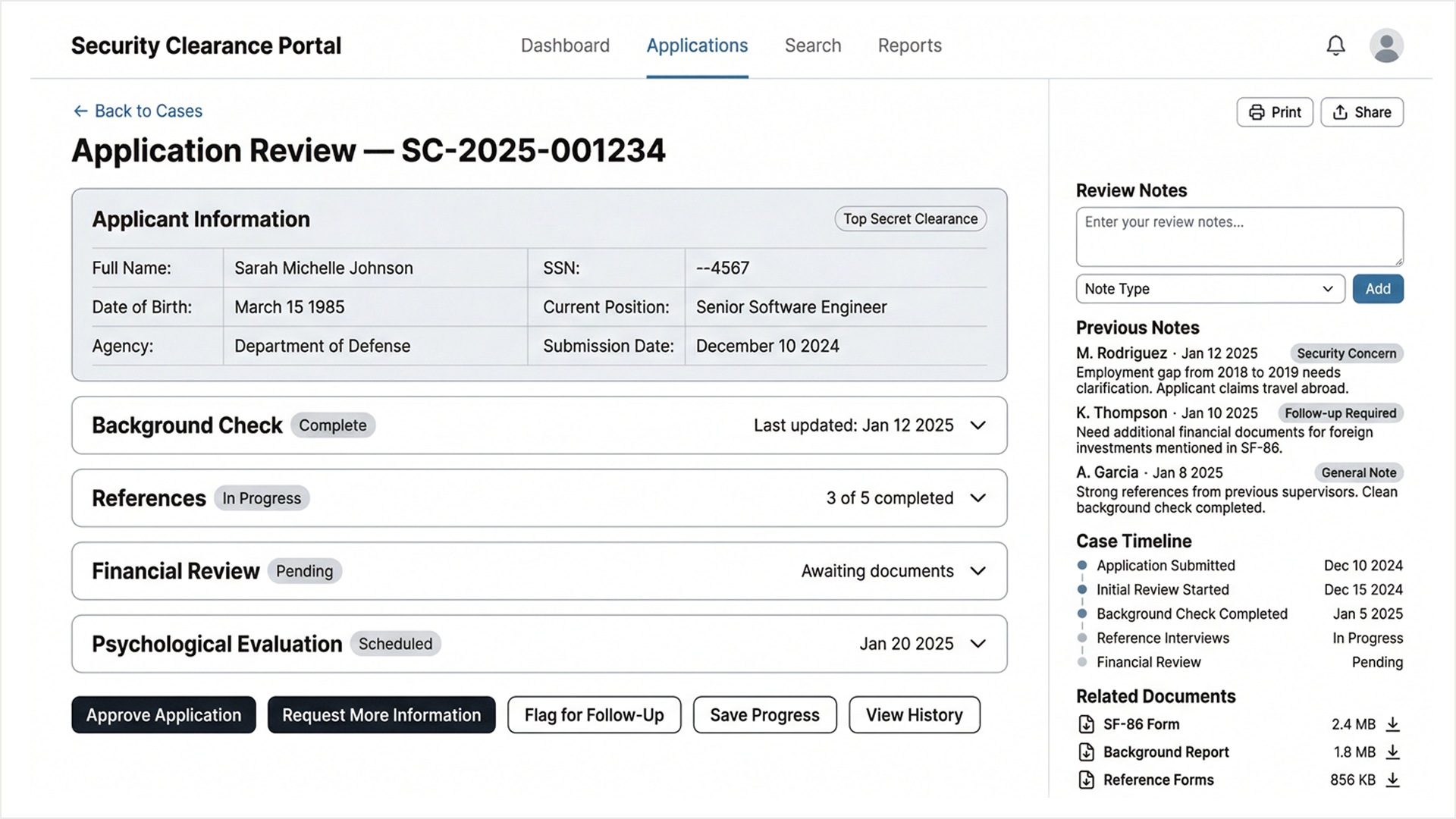Image resolution: width=1456 pixels, height=819 pixels.
Task: Click the notifications bell icon
Action: 1335,45
